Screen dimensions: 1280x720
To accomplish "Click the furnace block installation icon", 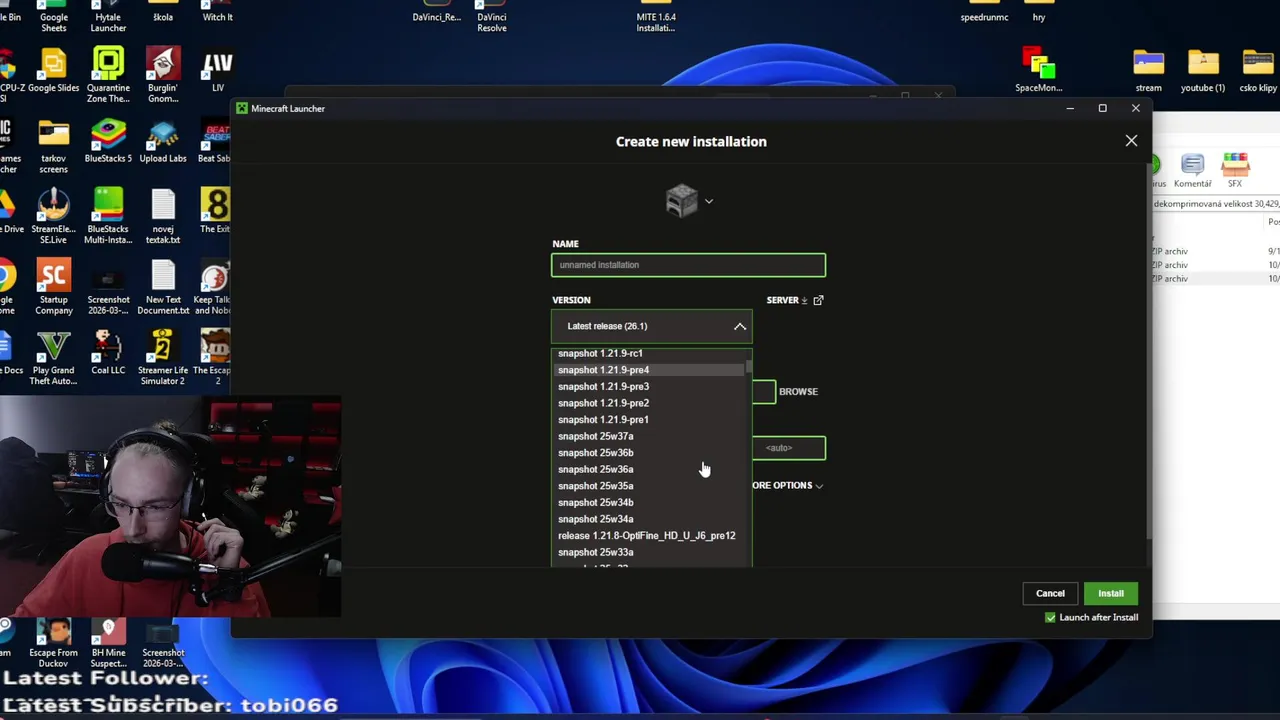I will click(x=681, y=200).
